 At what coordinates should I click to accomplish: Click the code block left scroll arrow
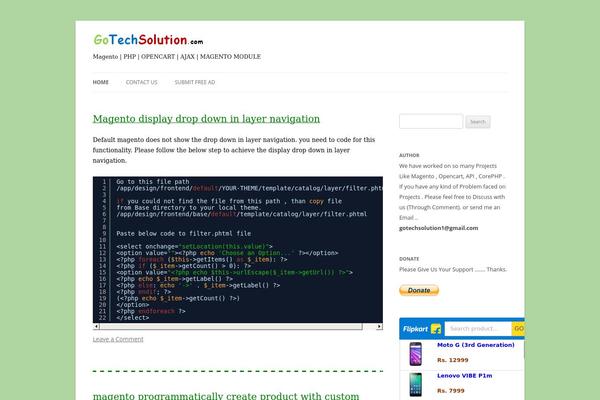tap(96, 327)
